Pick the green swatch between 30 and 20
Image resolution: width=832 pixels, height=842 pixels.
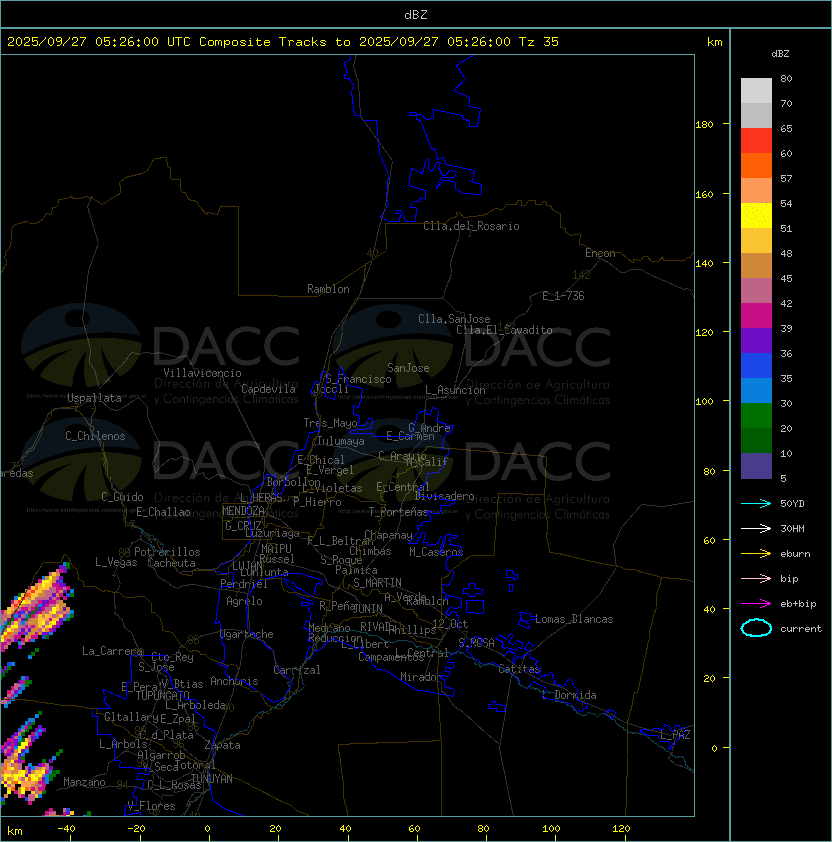click(x=756, y=416)
